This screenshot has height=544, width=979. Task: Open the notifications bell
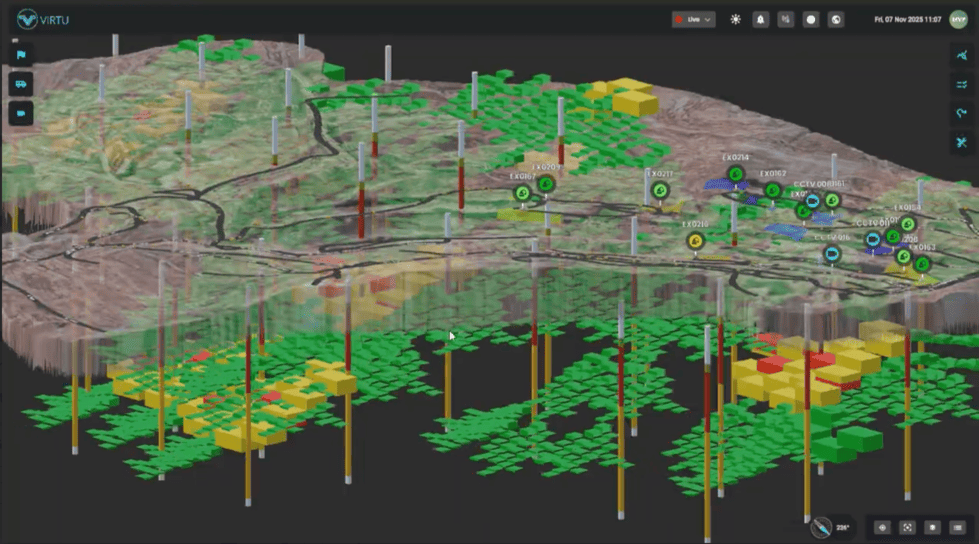(761, 19)
